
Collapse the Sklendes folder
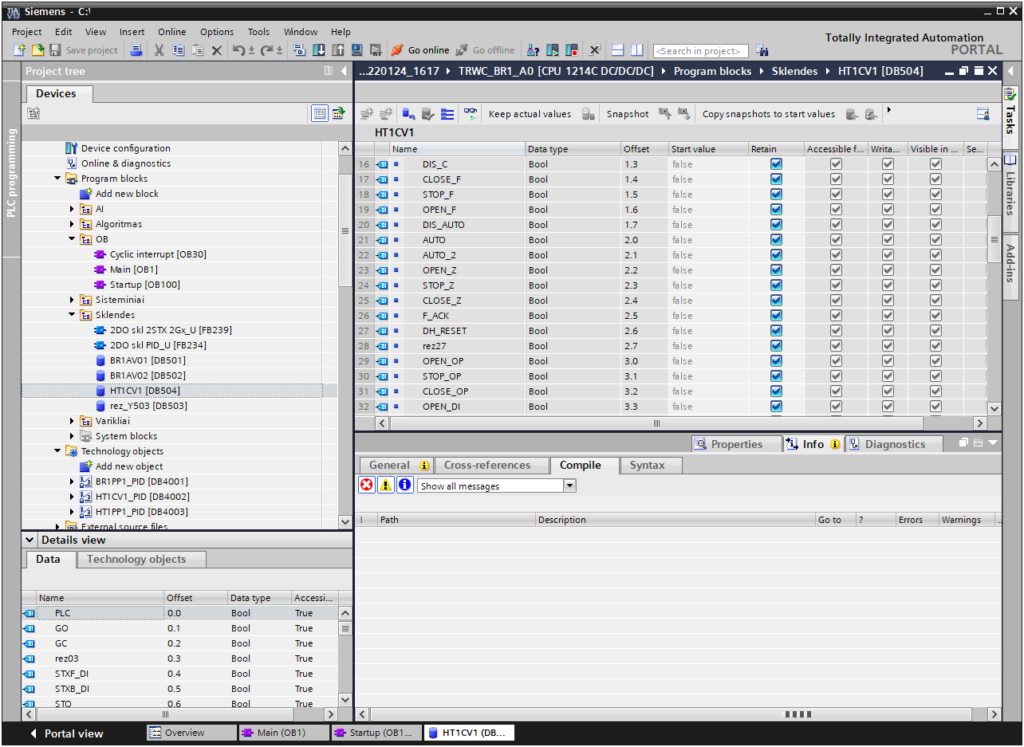[72, 315]
